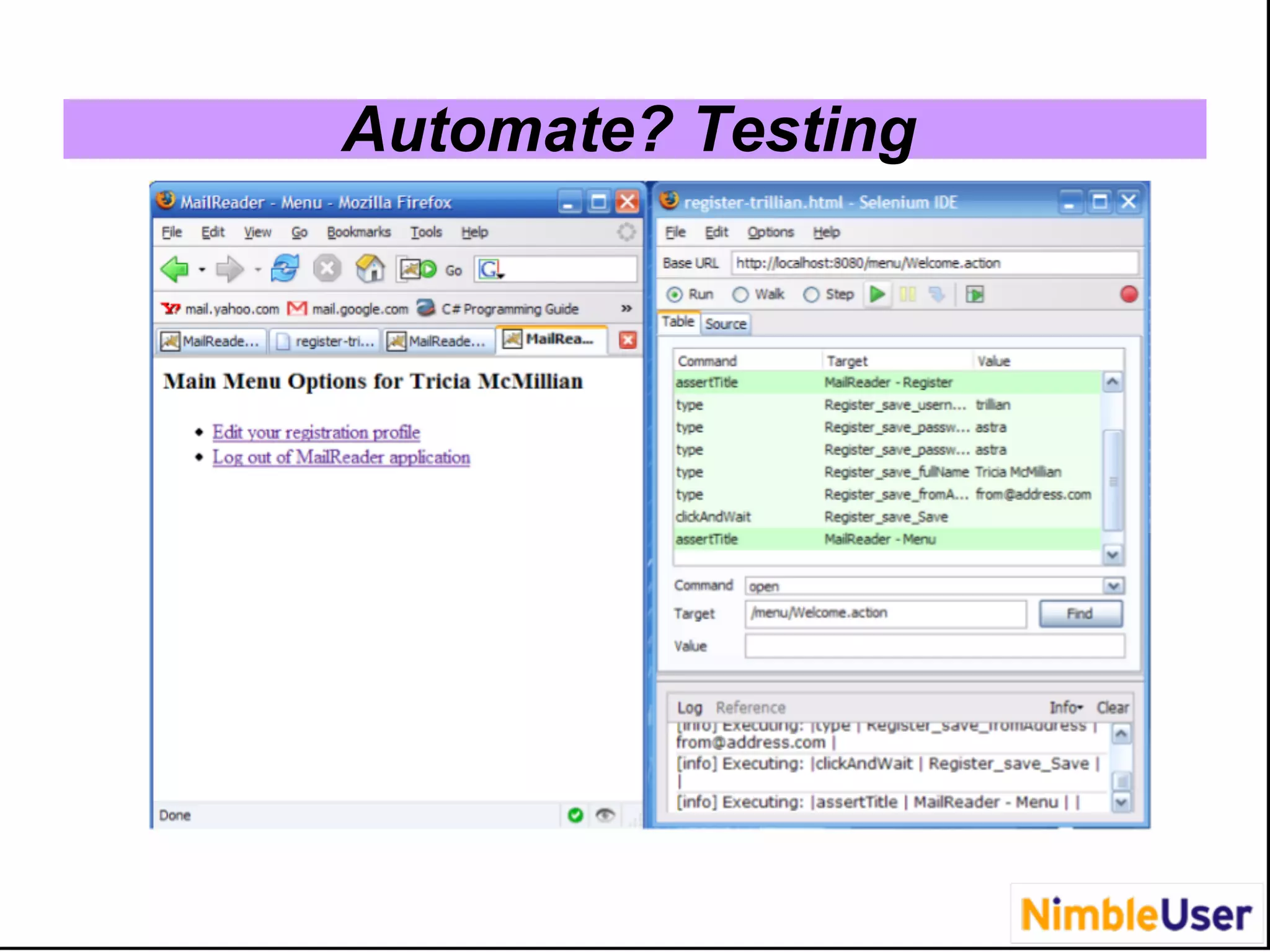Click the Firefox throbber activity icon
This screenshot has width=1270, height=952.
tap(626, 232)
